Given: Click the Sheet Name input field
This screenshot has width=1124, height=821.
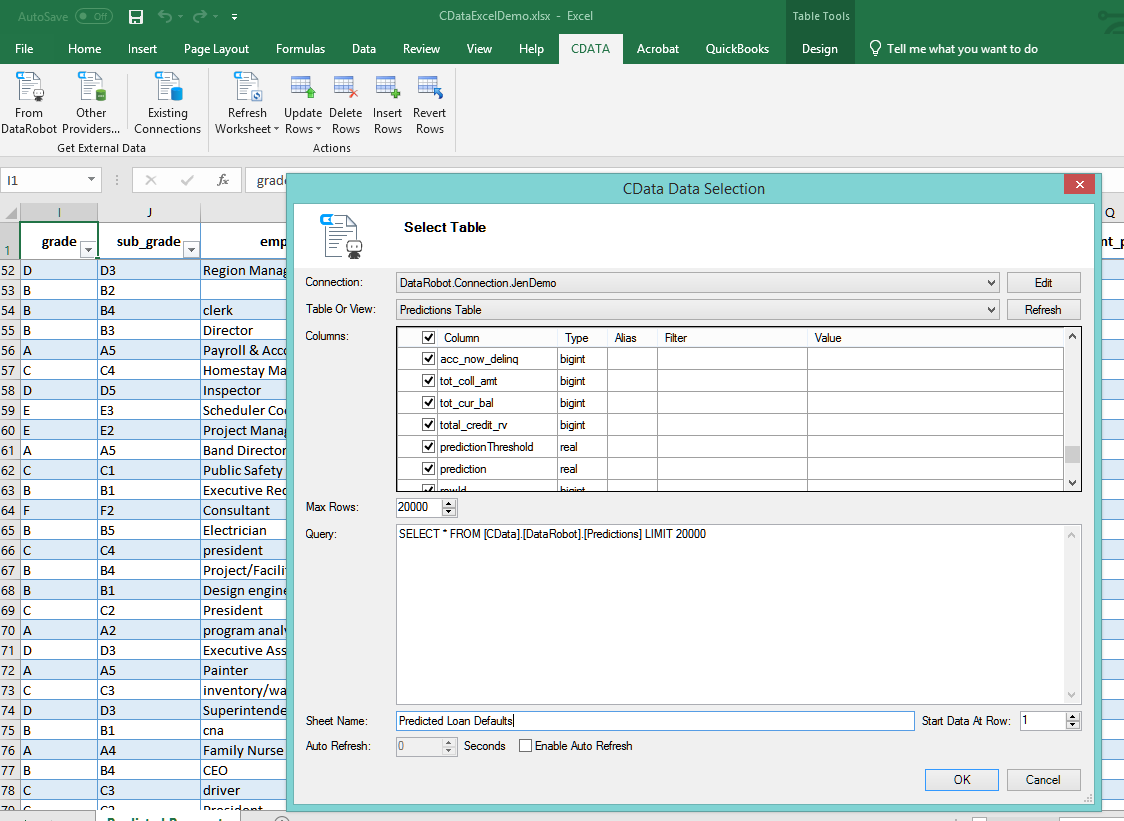Looking at the screenshot, I should click(x=655, y=721).
